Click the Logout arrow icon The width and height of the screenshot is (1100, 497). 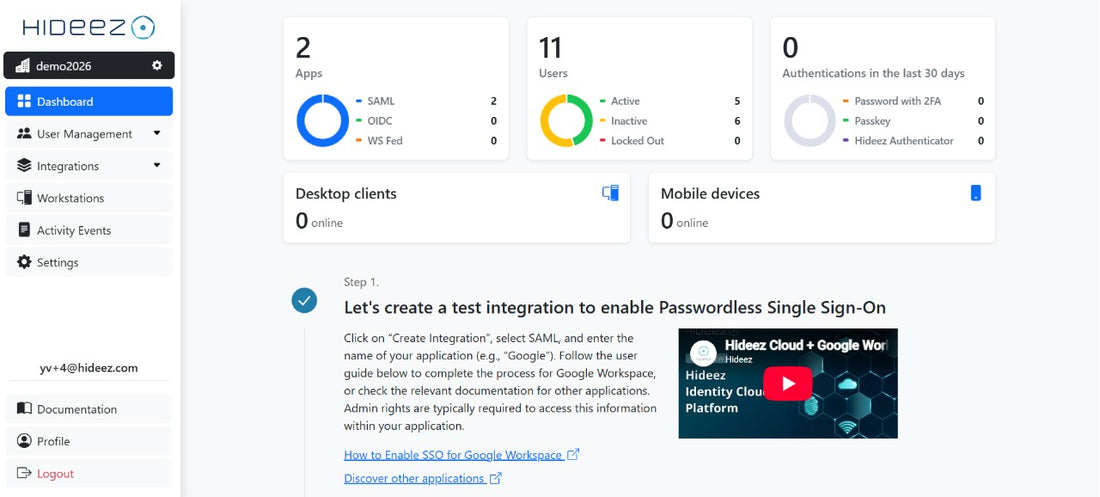[x=25, y=473]
